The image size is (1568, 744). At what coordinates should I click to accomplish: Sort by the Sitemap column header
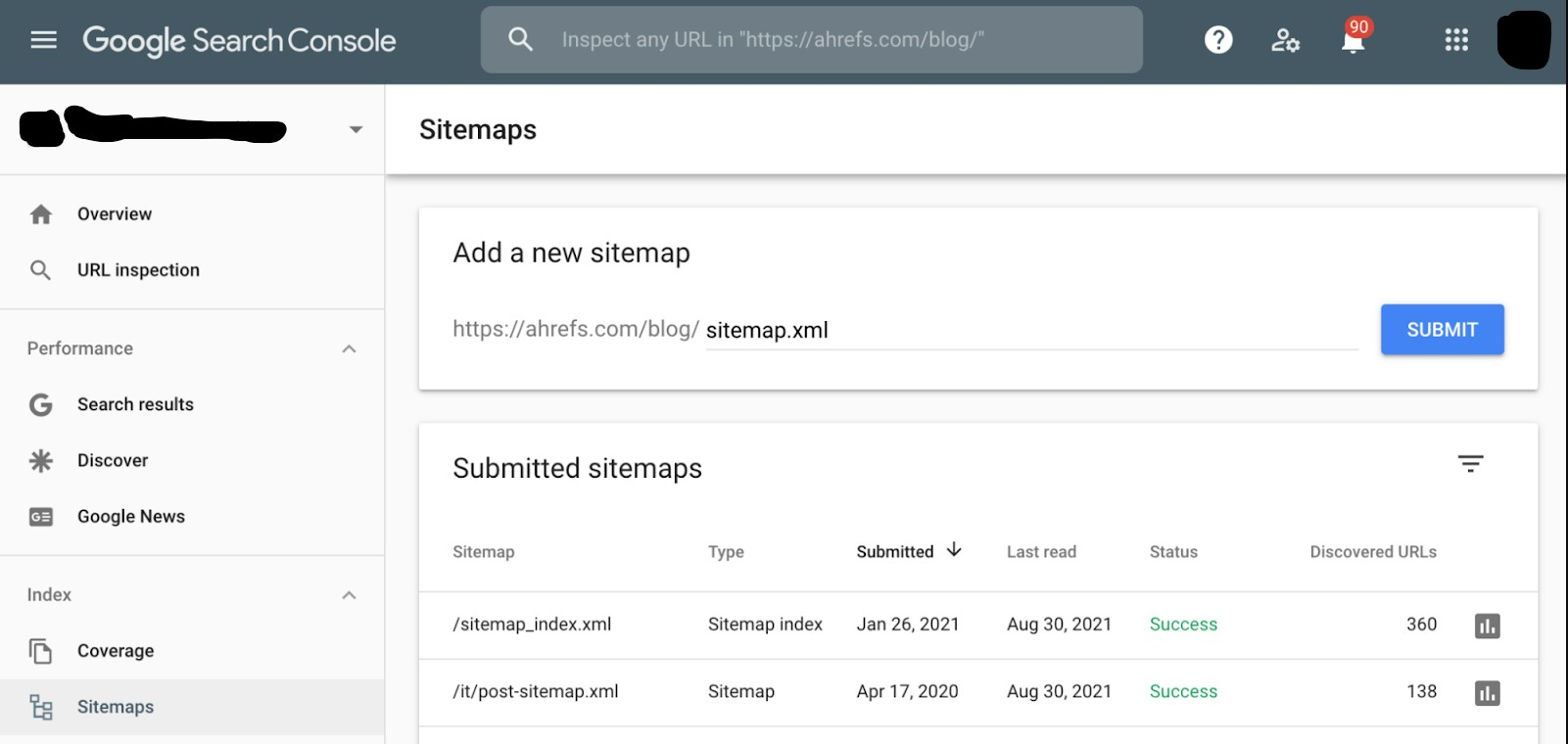point(483,552)
